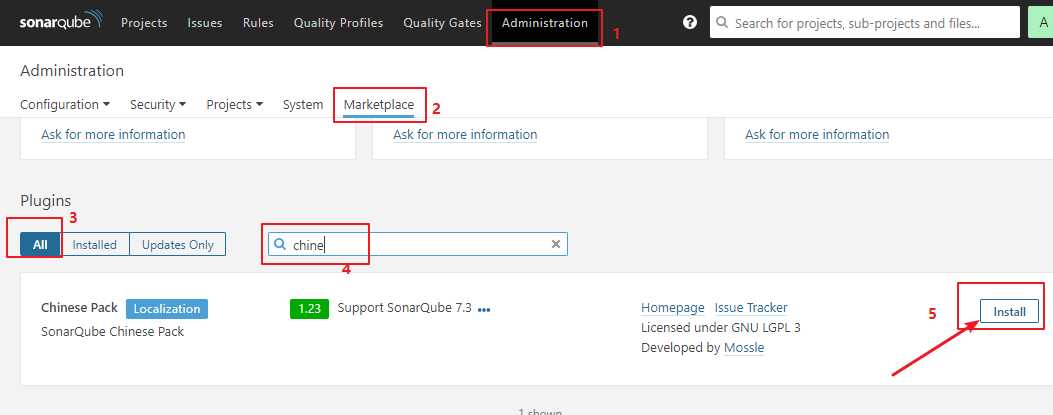The height and width of the screenshot is (415, 1053).
Task: Clear the plugin search with the X icon
Action: [x=555, y=244]
